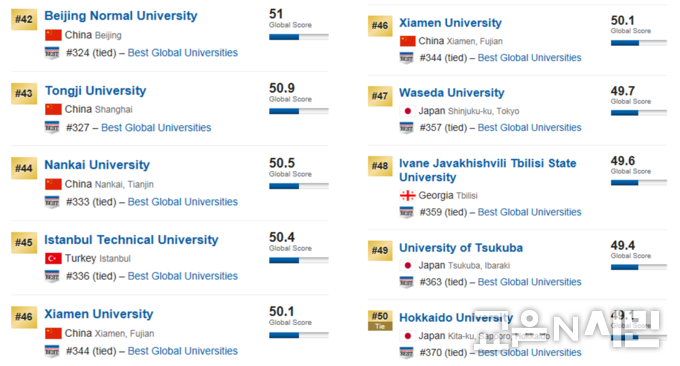Open Istanbul Technical University link
The width and height of the screenshot is (680, 366).
click(131, 240)
